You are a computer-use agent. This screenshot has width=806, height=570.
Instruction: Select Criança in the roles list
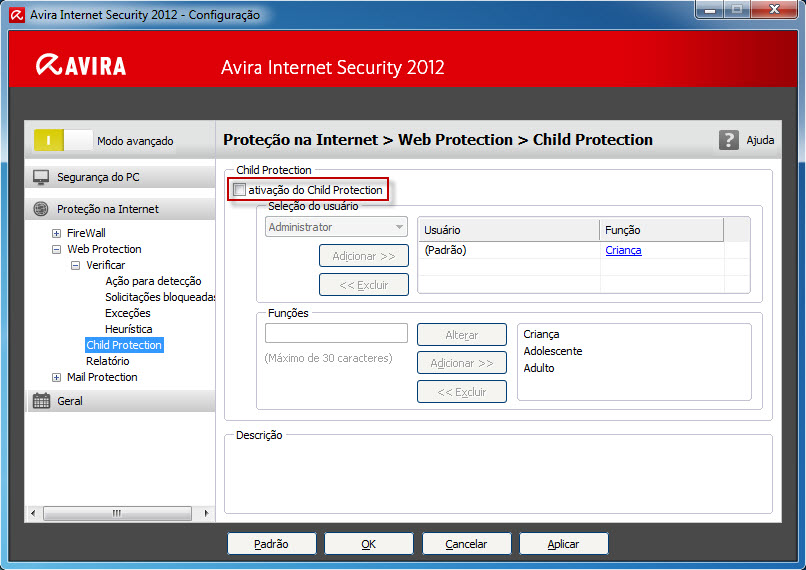pyautogui.click(x=541, y=334)
